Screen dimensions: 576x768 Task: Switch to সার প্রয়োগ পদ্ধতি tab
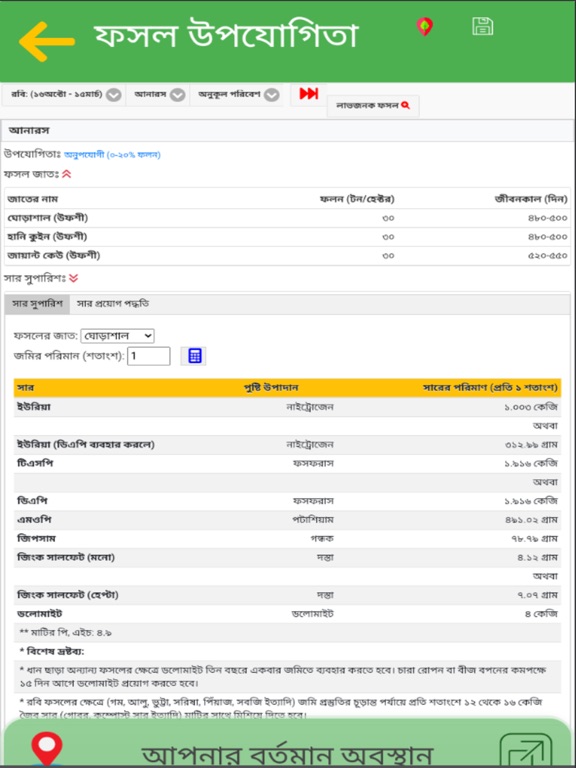pos(113,304)
